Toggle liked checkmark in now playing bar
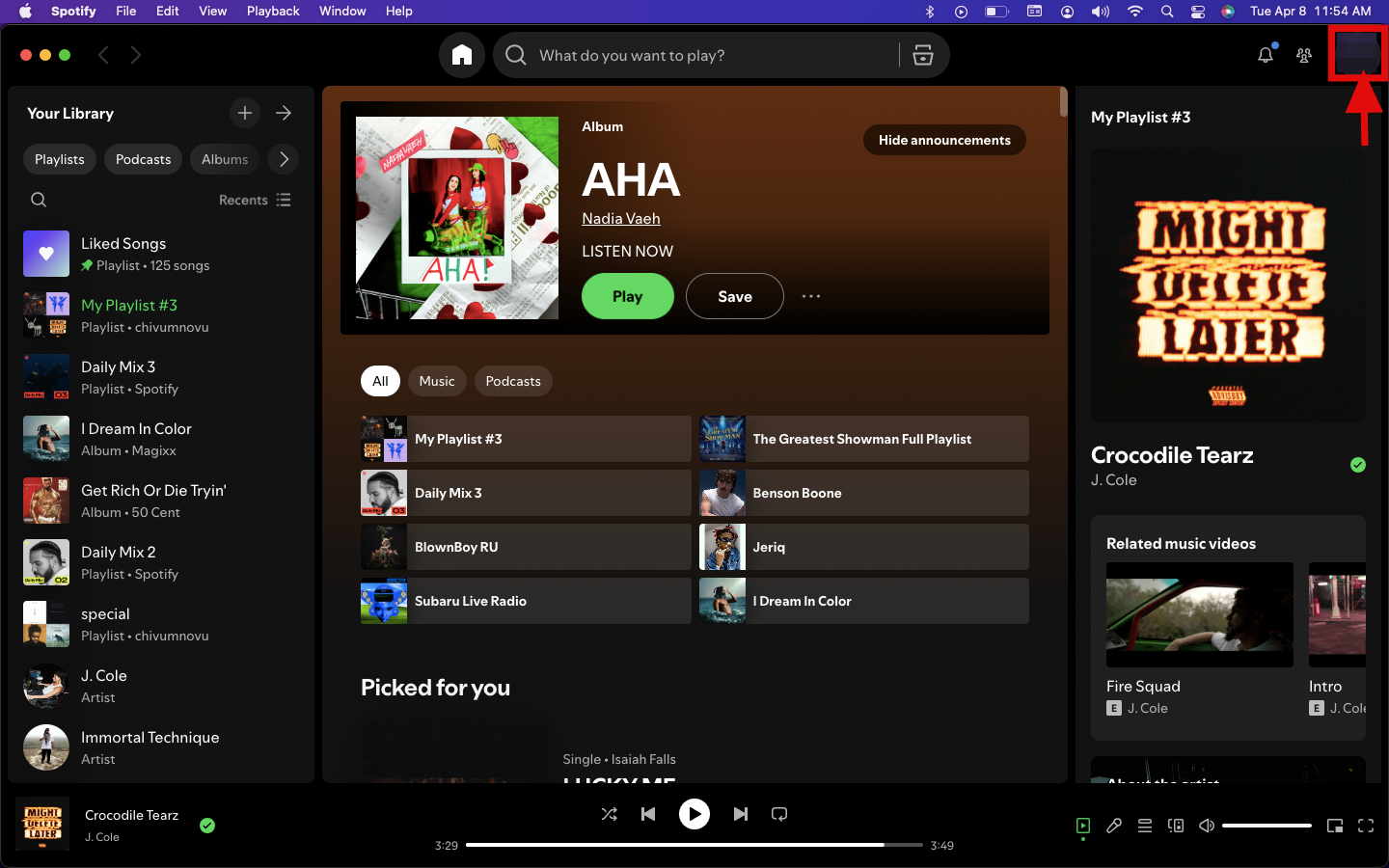 point(207,826)
